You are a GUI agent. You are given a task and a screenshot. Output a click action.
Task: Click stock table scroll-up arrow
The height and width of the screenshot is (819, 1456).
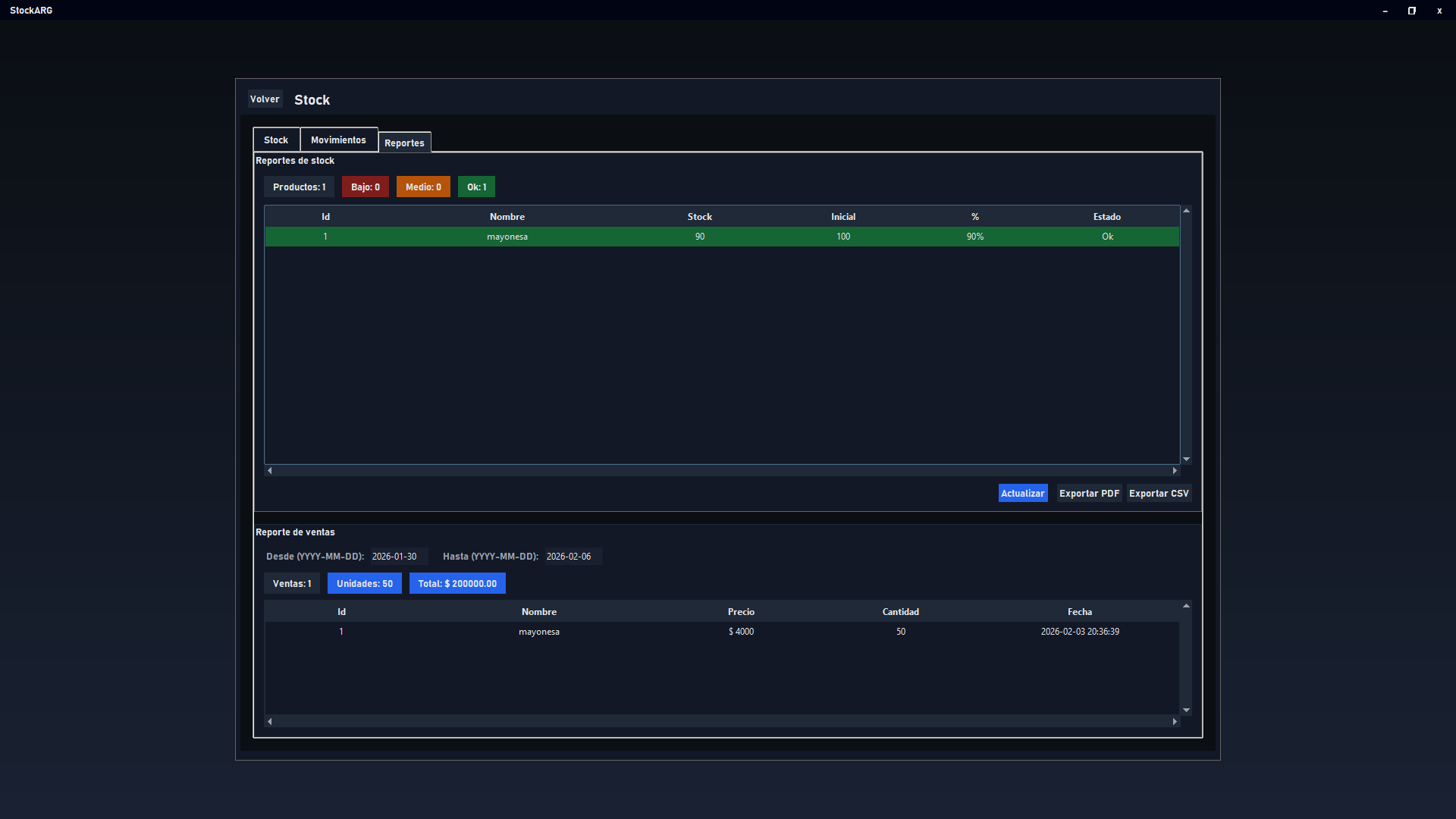pyautogui.click(x=1186, y=211)
